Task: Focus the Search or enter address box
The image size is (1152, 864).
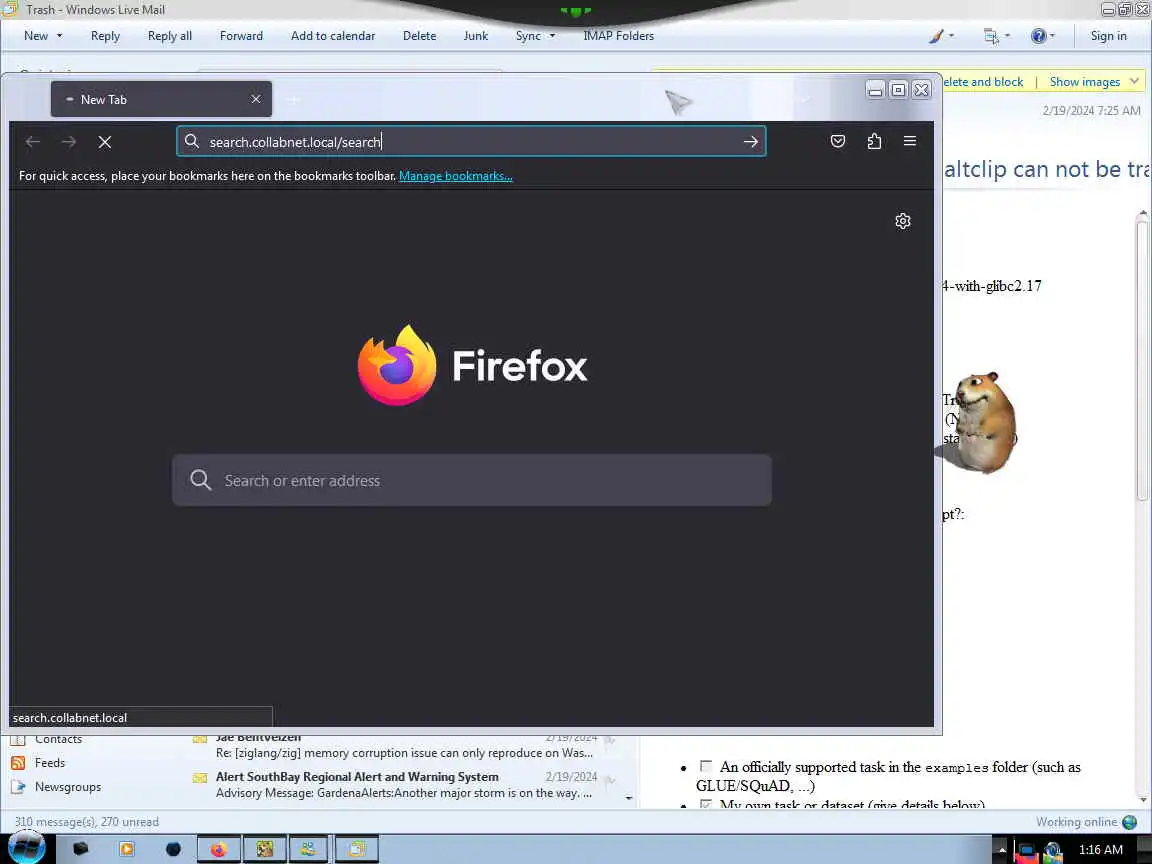Action: 472,480
